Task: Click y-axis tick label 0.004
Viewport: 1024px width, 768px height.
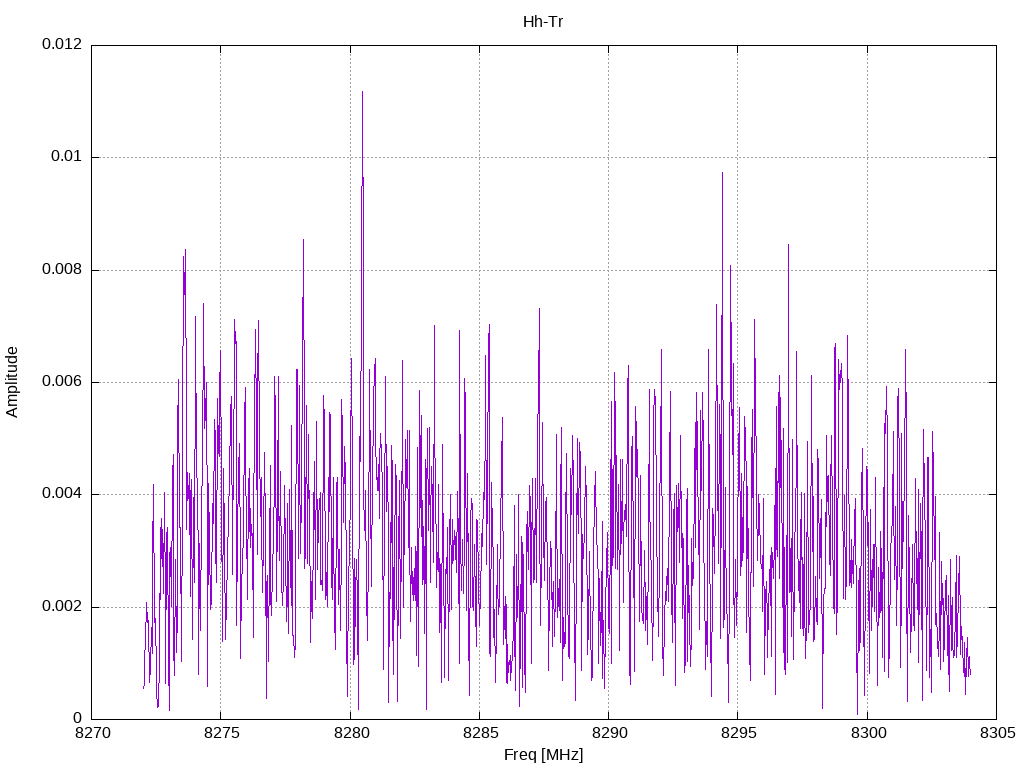Action: (62, 494)
